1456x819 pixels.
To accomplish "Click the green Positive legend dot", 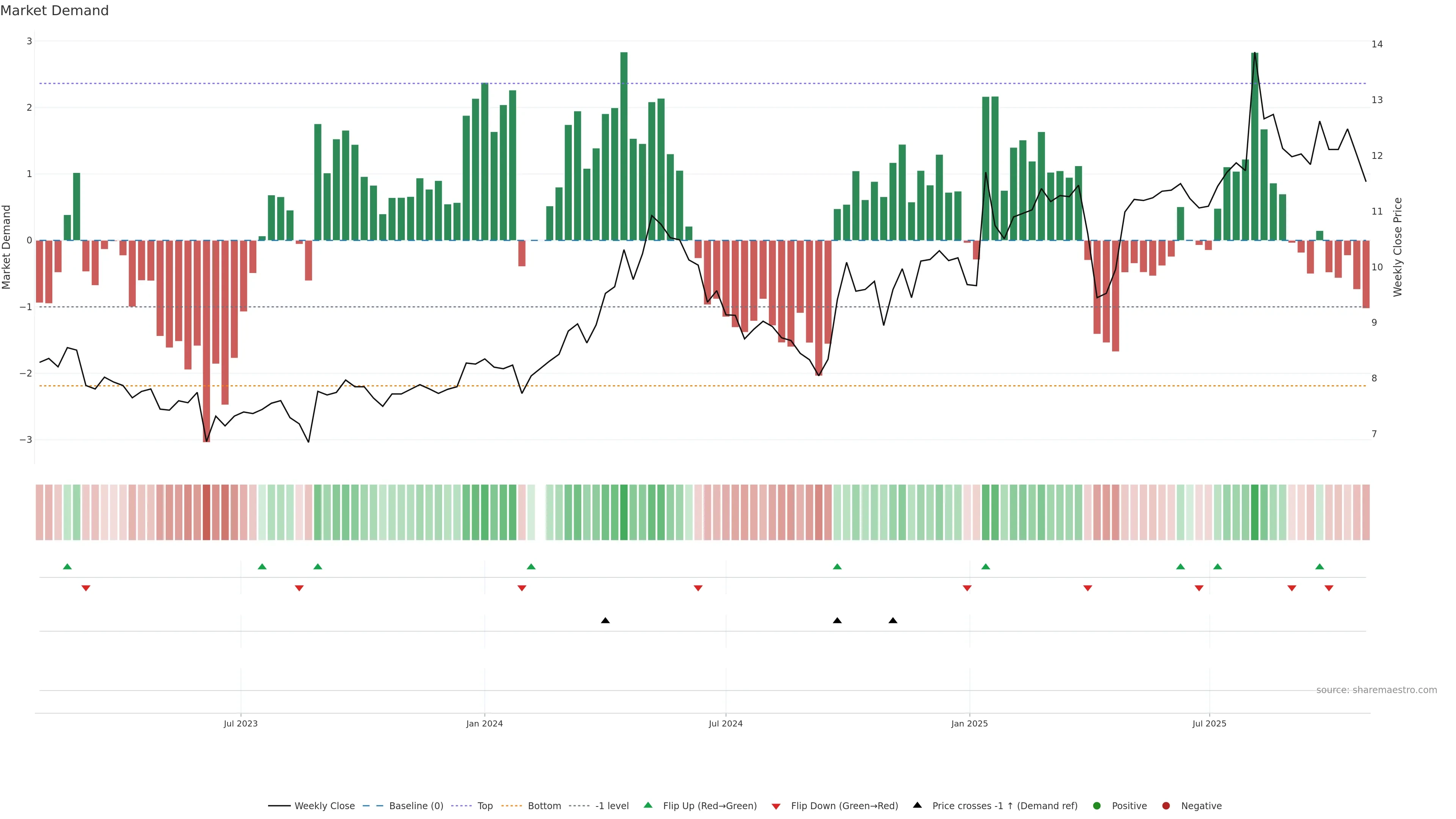I will [1097, 806].
